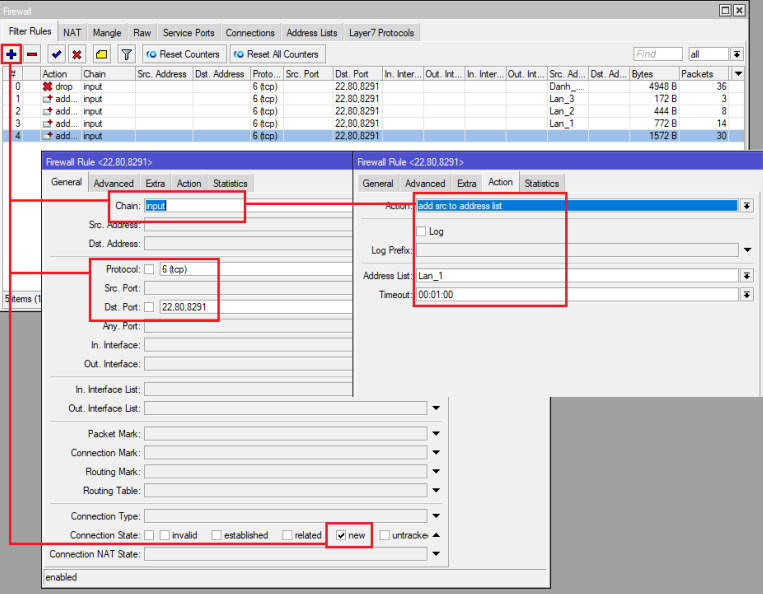
Task: Click the Reset Counters button
Action: (184, 54)
